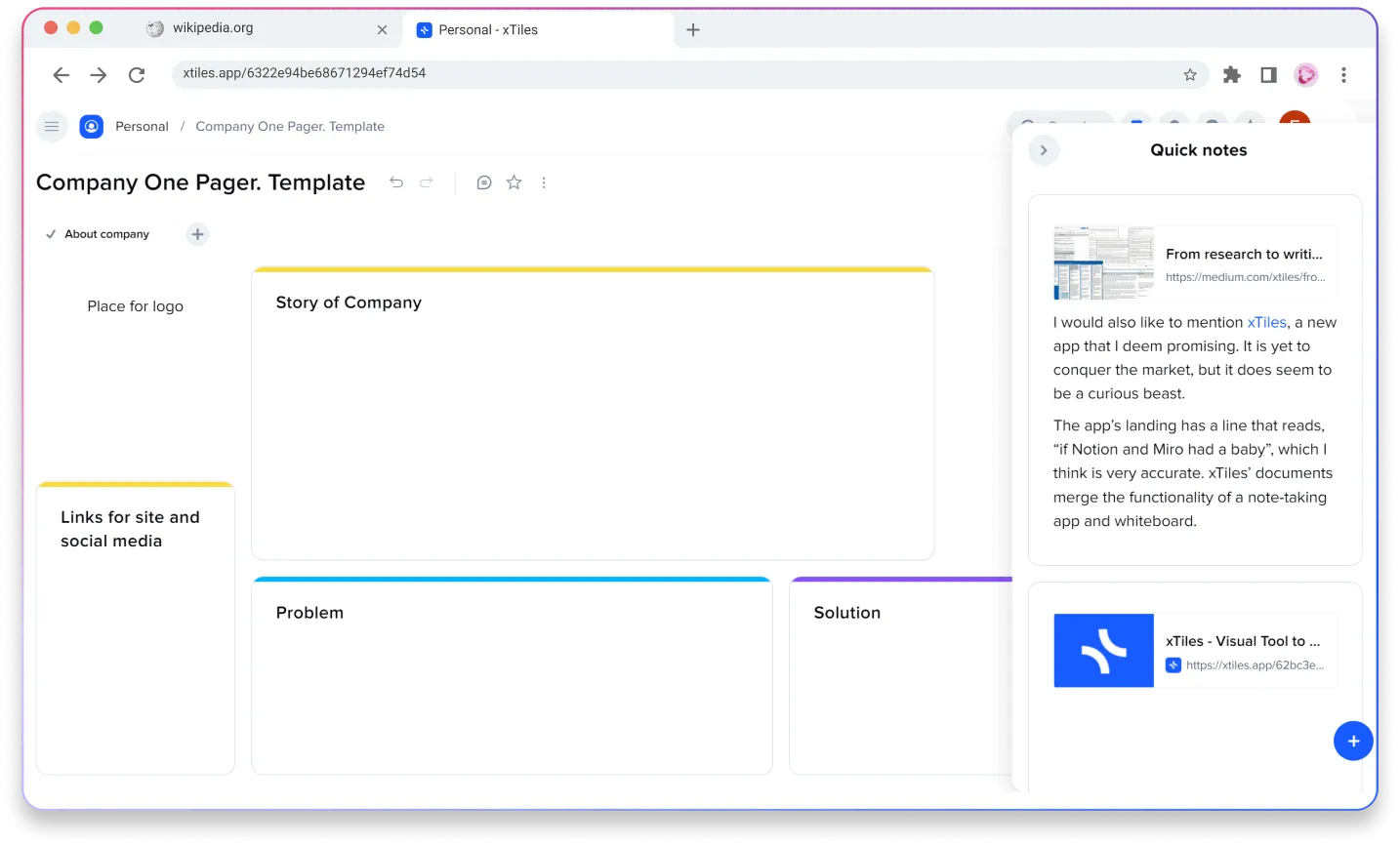Add a new quick note with blue plus
The image size is (1400, 846).
tap(1353, 742)
